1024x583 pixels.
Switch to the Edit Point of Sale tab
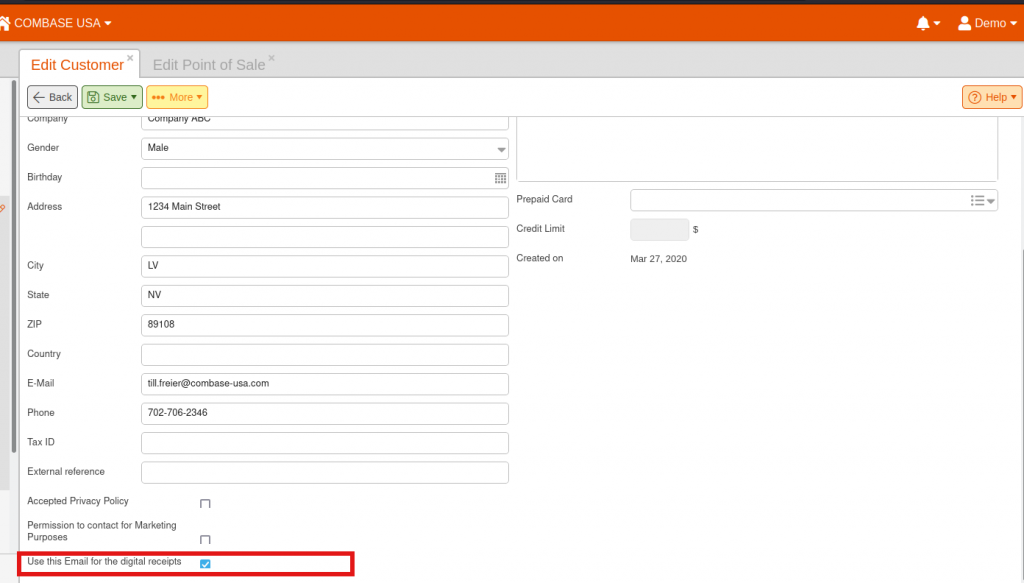pos(209,65)
